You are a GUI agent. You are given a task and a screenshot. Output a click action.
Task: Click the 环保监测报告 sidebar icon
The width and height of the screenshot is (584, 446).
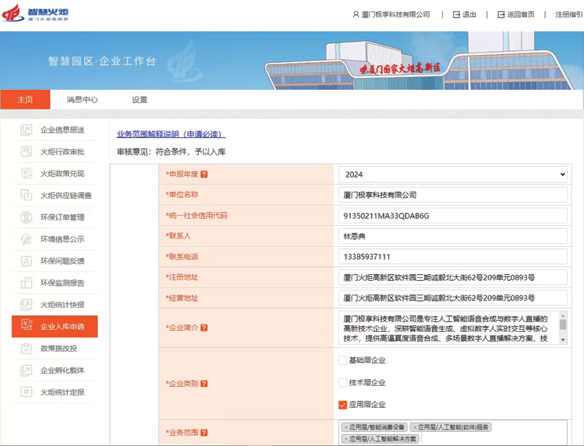tap(26, 283)
